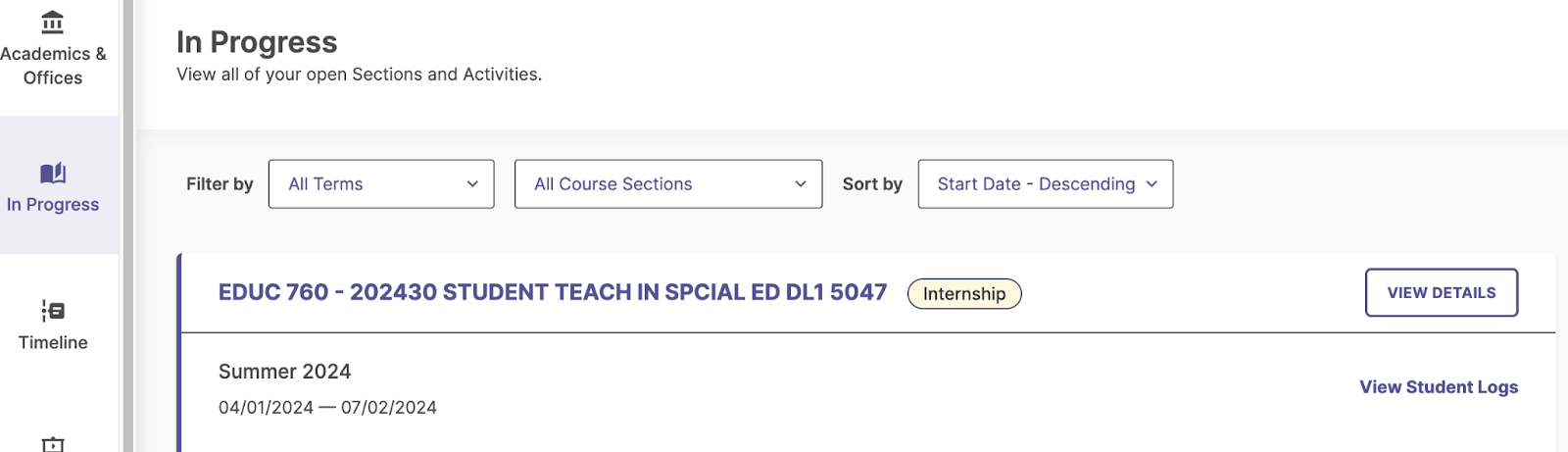1568x452 pixels.
Task: Open the Start Date - Descending sort dropdown
Action: point(1046,184)
